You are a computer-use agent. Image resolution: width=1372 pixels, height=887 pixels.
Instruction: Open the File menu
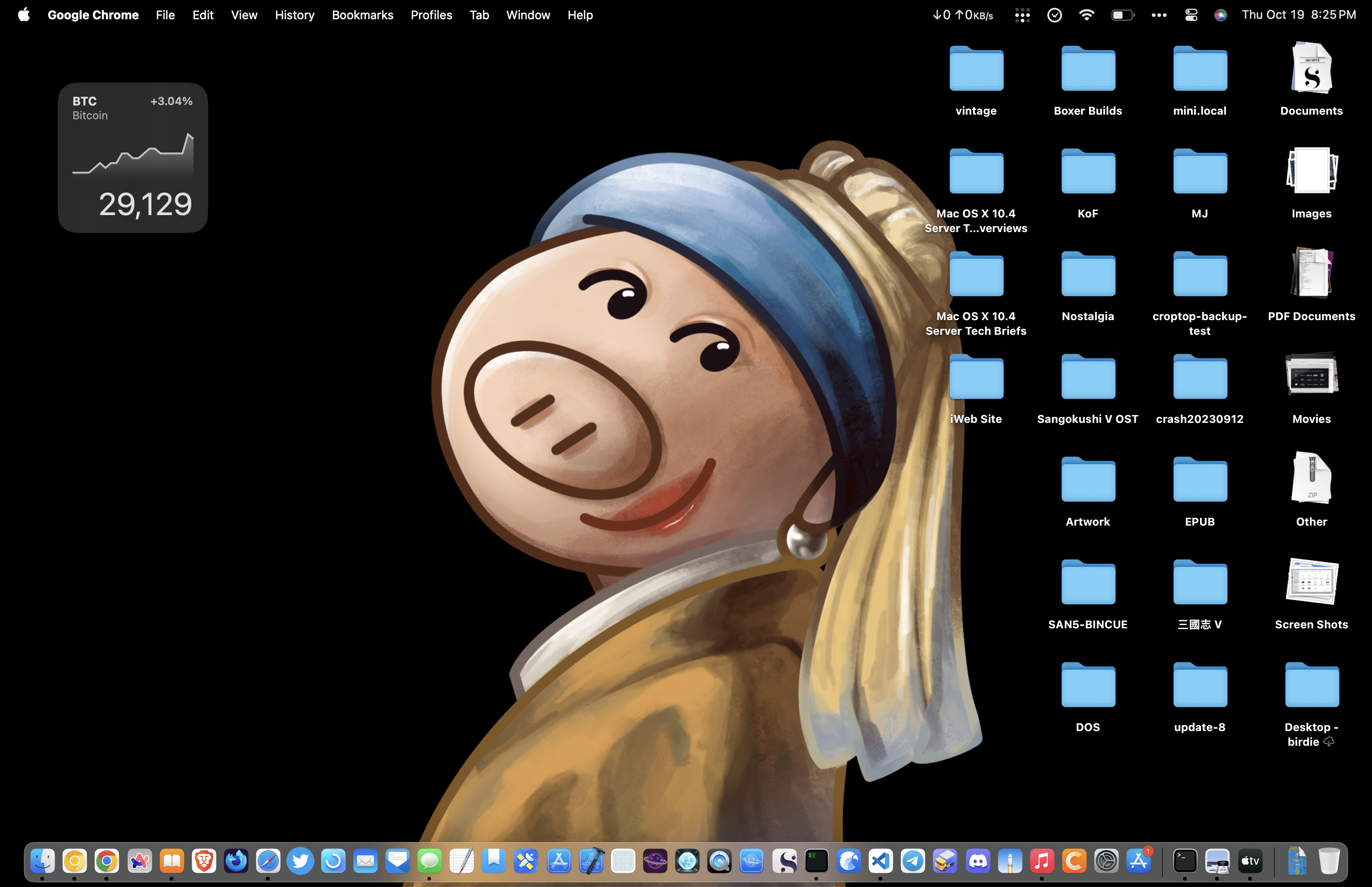coord(165,15)
